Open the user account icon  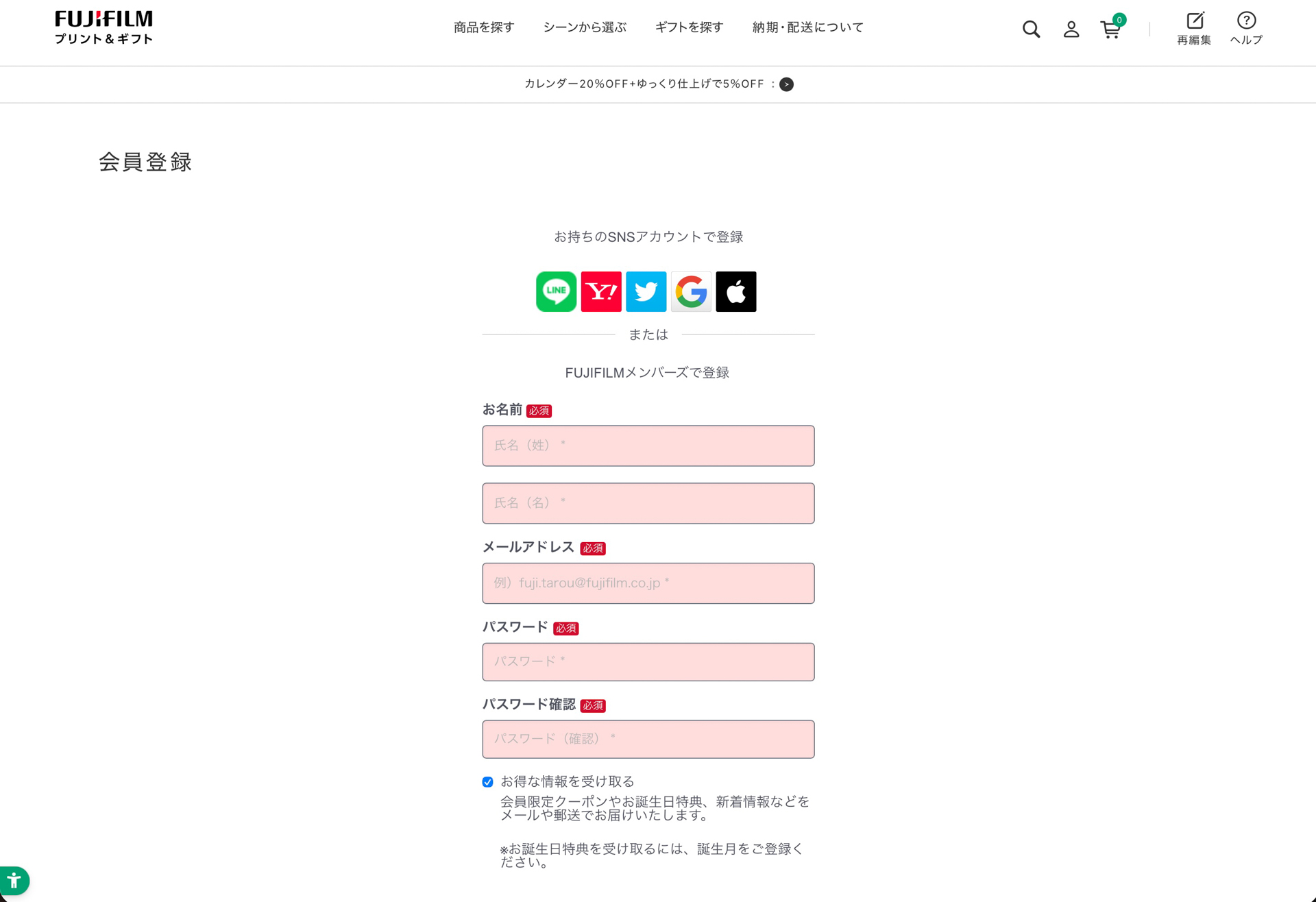1071,29
